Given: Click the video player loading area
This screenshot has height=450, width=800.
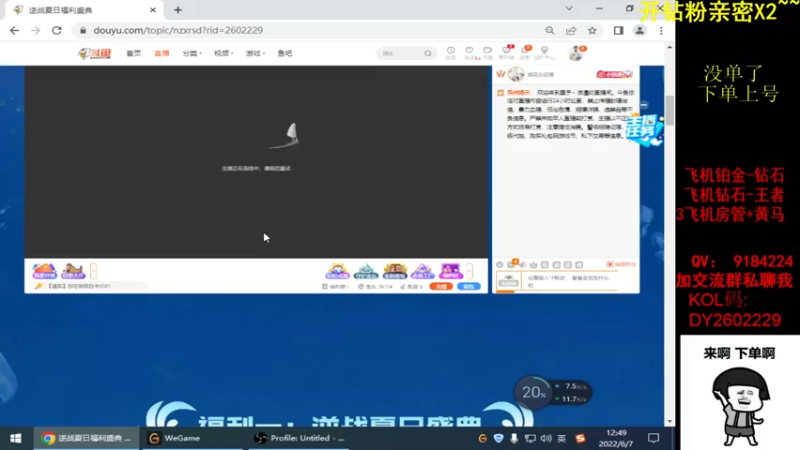Looking at the screenshot, I should point(256,162).
